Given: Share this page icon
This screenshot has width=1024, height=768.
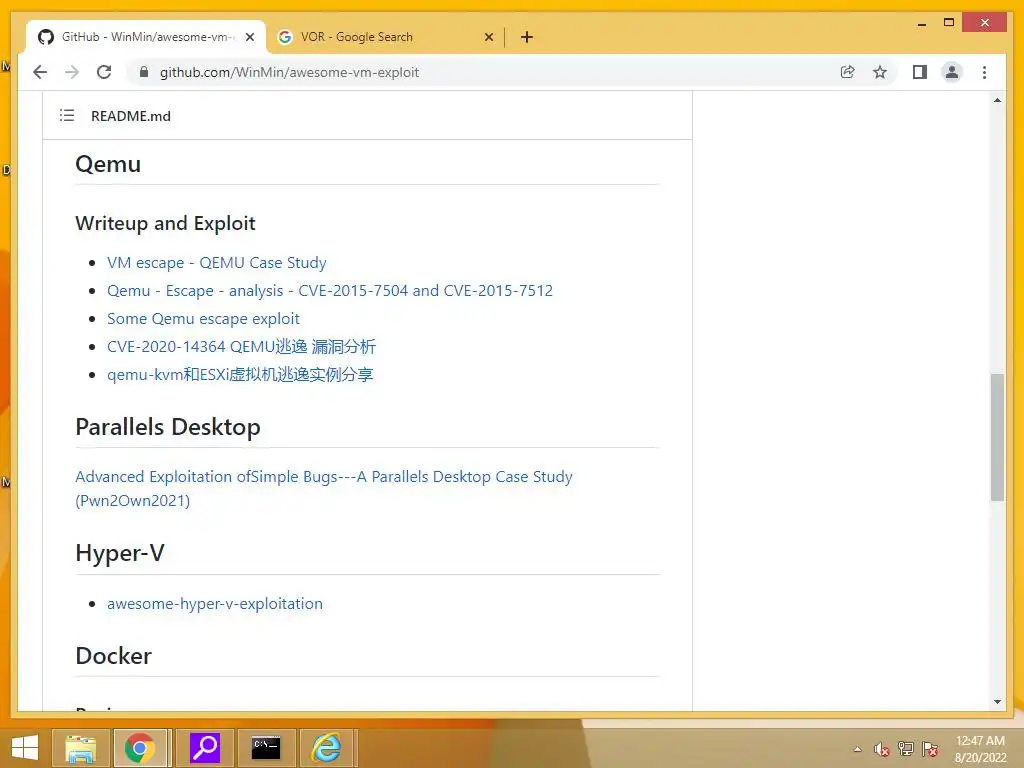Looking at the screenshot, I should (x=847, y=72).
